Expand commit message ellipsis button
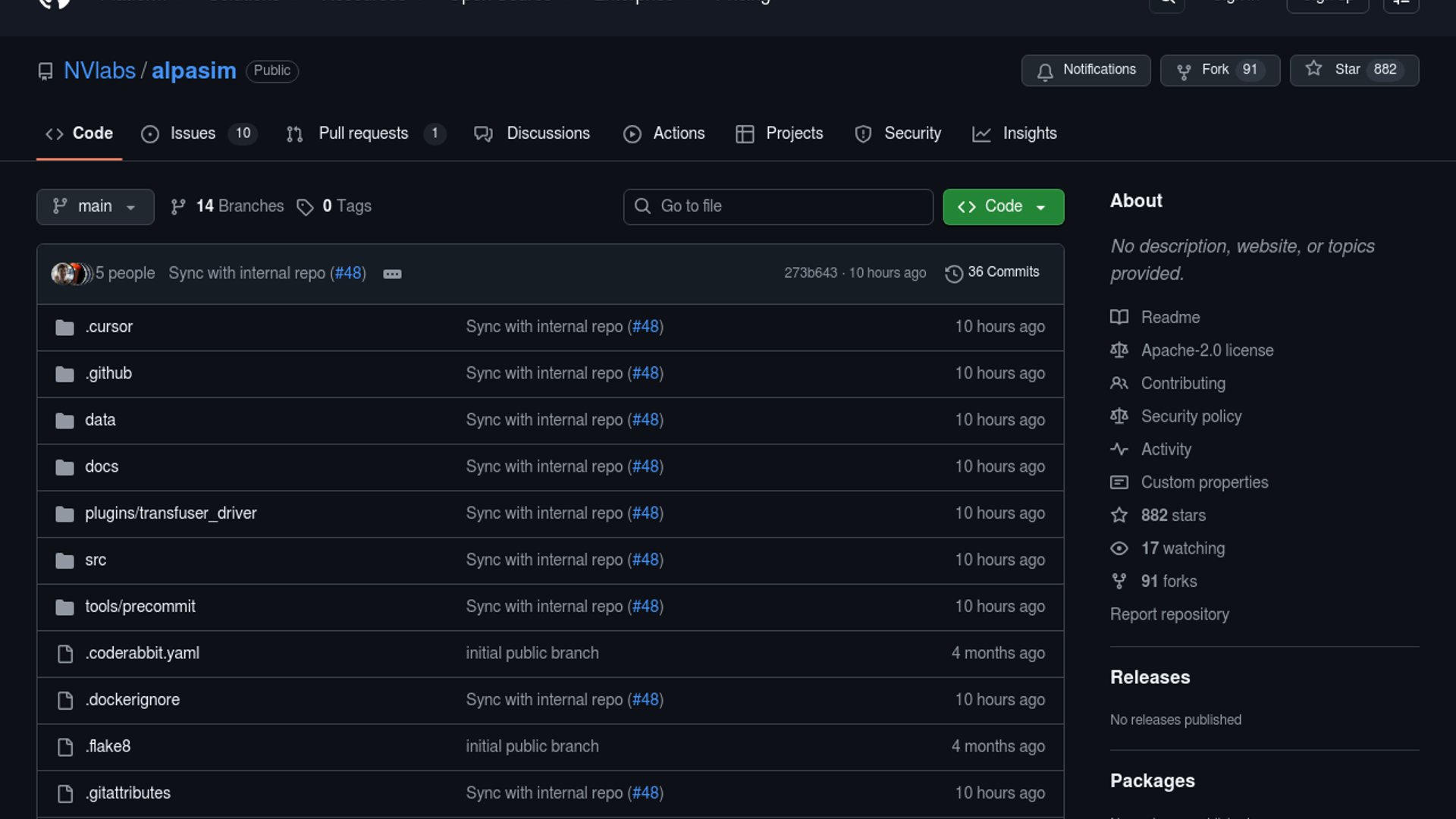 (392, 274)
